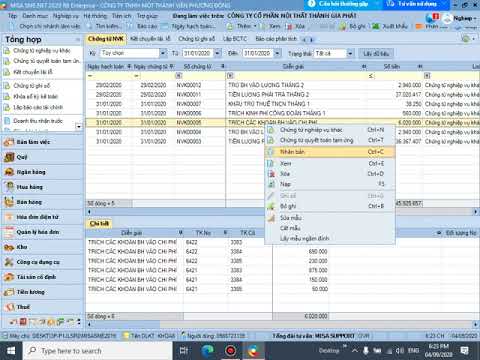This screenshot has height=360, width=480.
Task: Click the Windows search box
Action: click(x=98, y=351)
